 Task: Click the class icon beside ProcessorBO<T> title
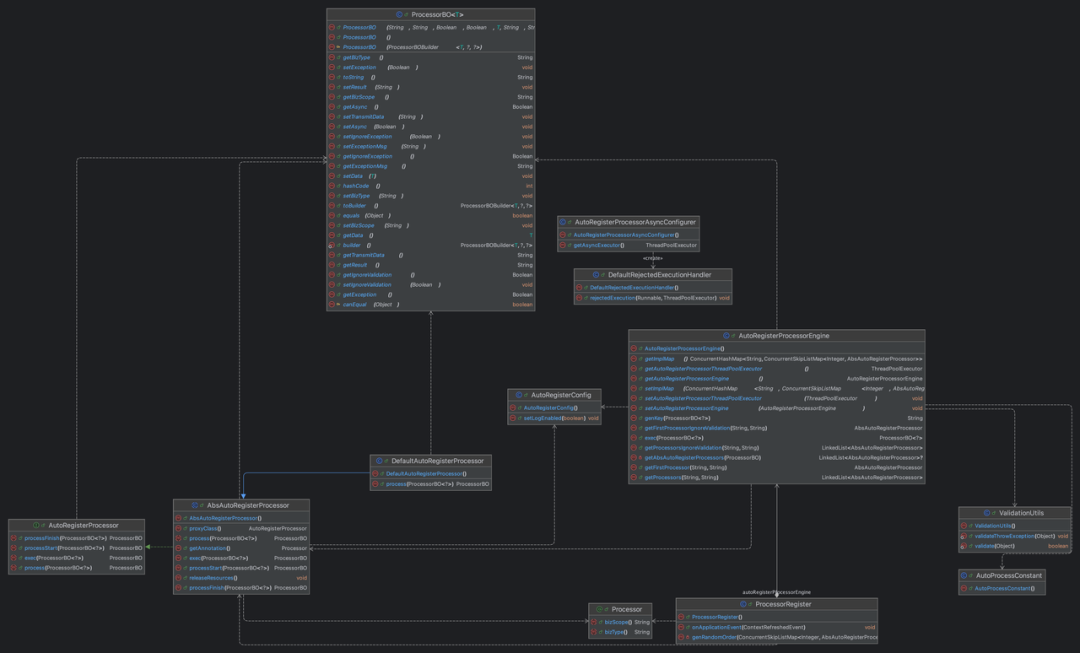click(x=399, y=14)
